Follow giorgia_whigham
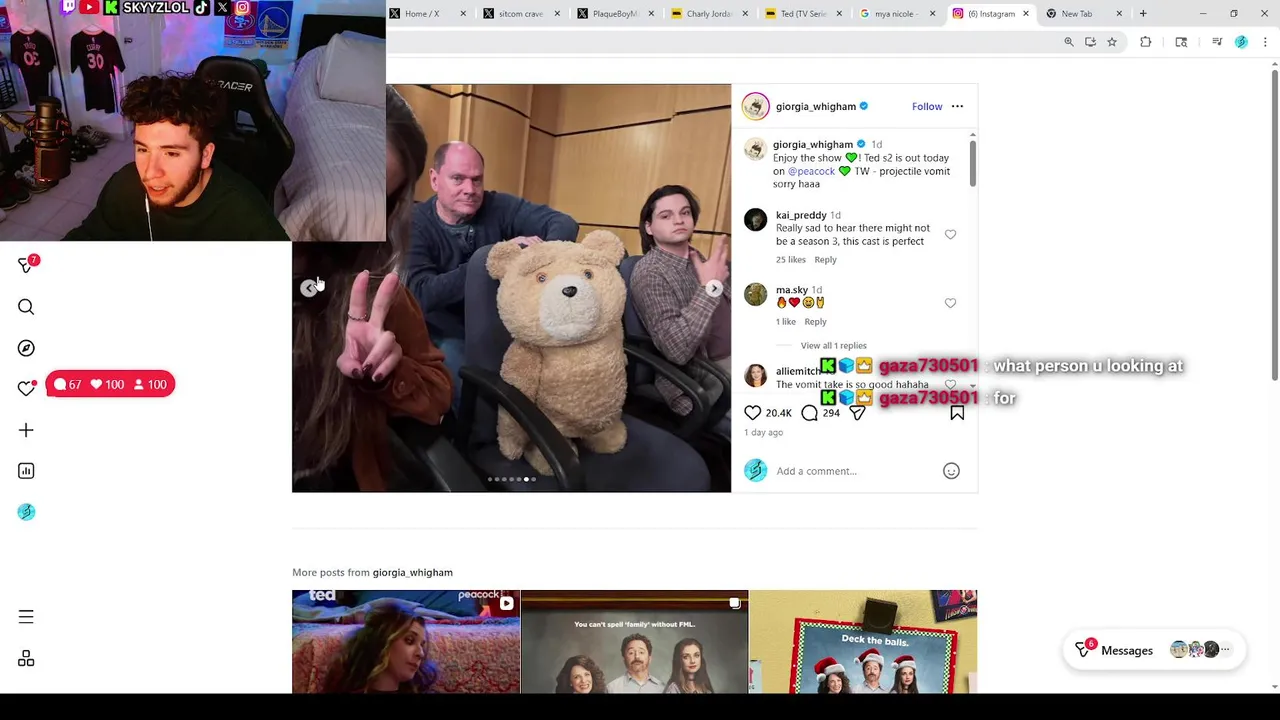Image resolution: width=1280 pixels, height=720 pixels. pyautogui.click(x=927, y=106)
